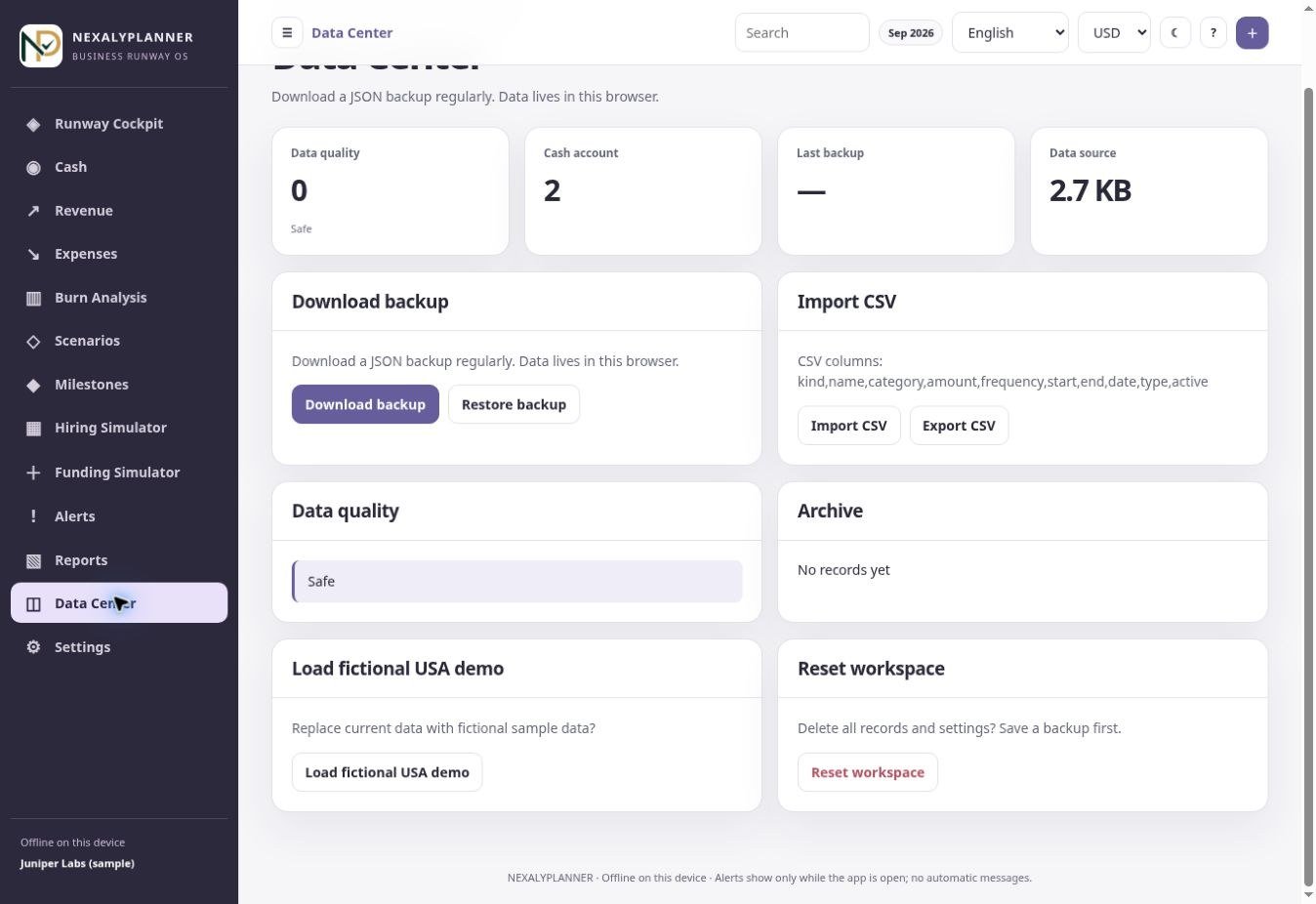This screenshot has height=904, width=1316.
Task: Click the Data quality stat card
Action: [x=391, y=191]
